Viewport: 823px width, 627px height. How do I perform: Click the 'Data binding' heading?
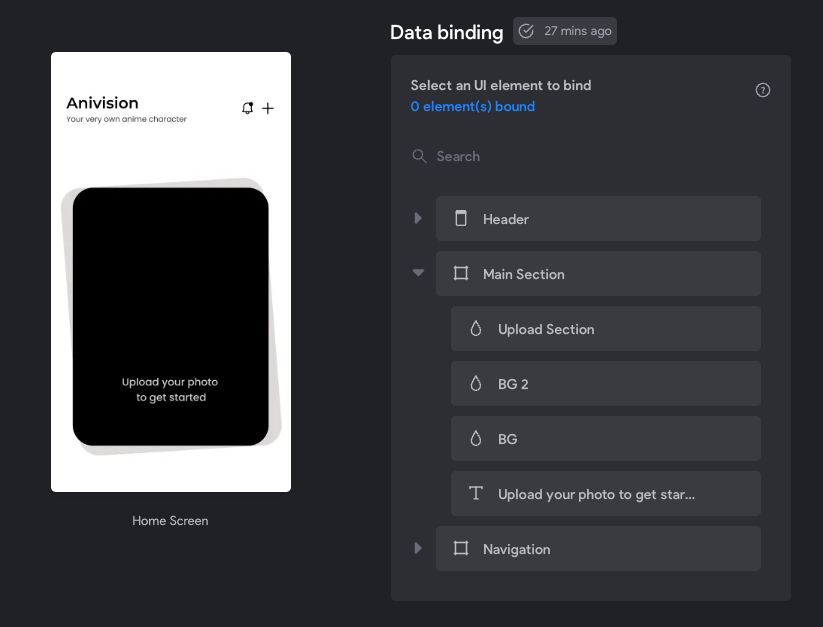[447, 33]
